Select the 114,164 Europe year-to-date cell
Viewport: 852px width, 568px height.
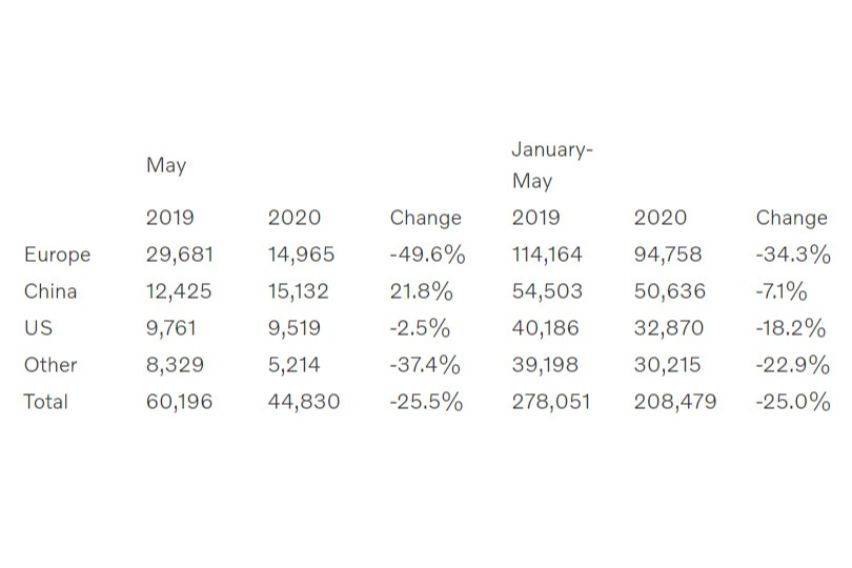coord(547,254)
